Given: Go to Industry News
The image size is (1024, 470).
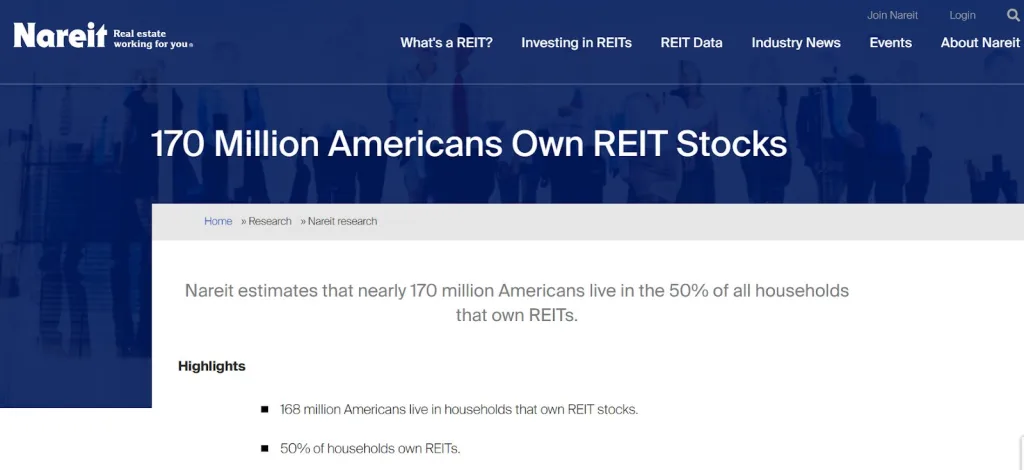Looking at the screenshot, I should tap(796, 43).
